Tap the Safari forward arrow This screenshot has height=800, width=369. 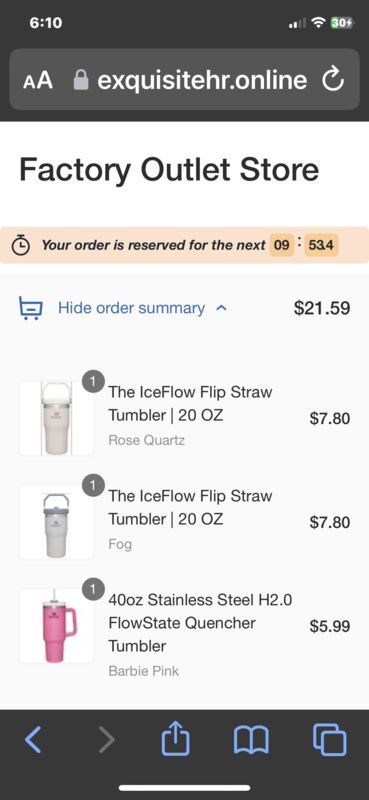click(x=107, y=740)
